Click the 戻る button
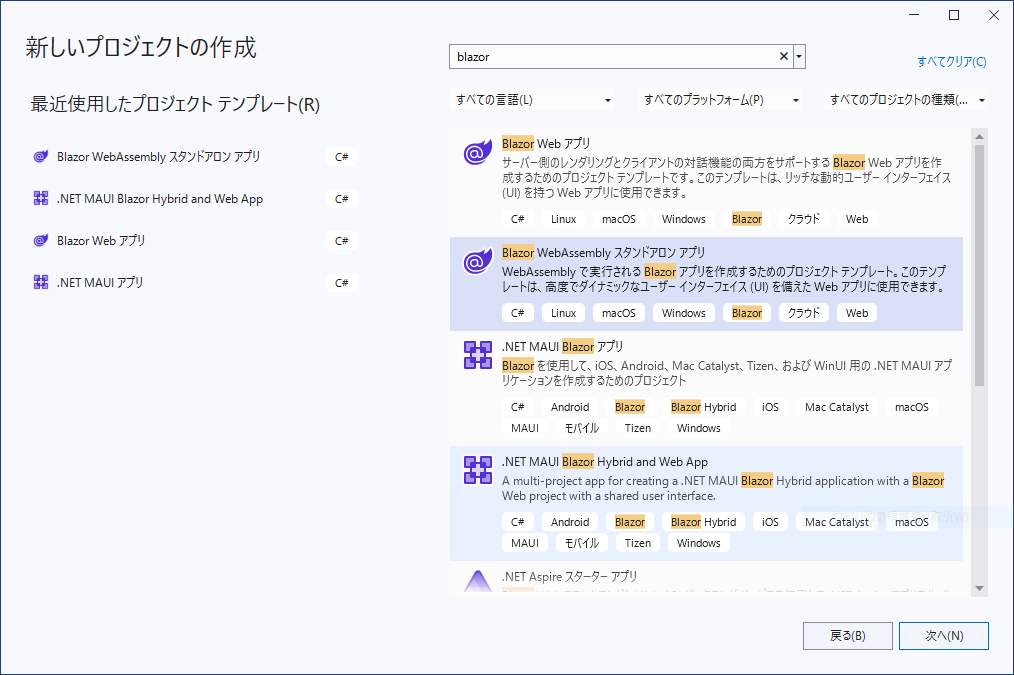Viewport: 1014px width, 675px height. coord(847,635)
